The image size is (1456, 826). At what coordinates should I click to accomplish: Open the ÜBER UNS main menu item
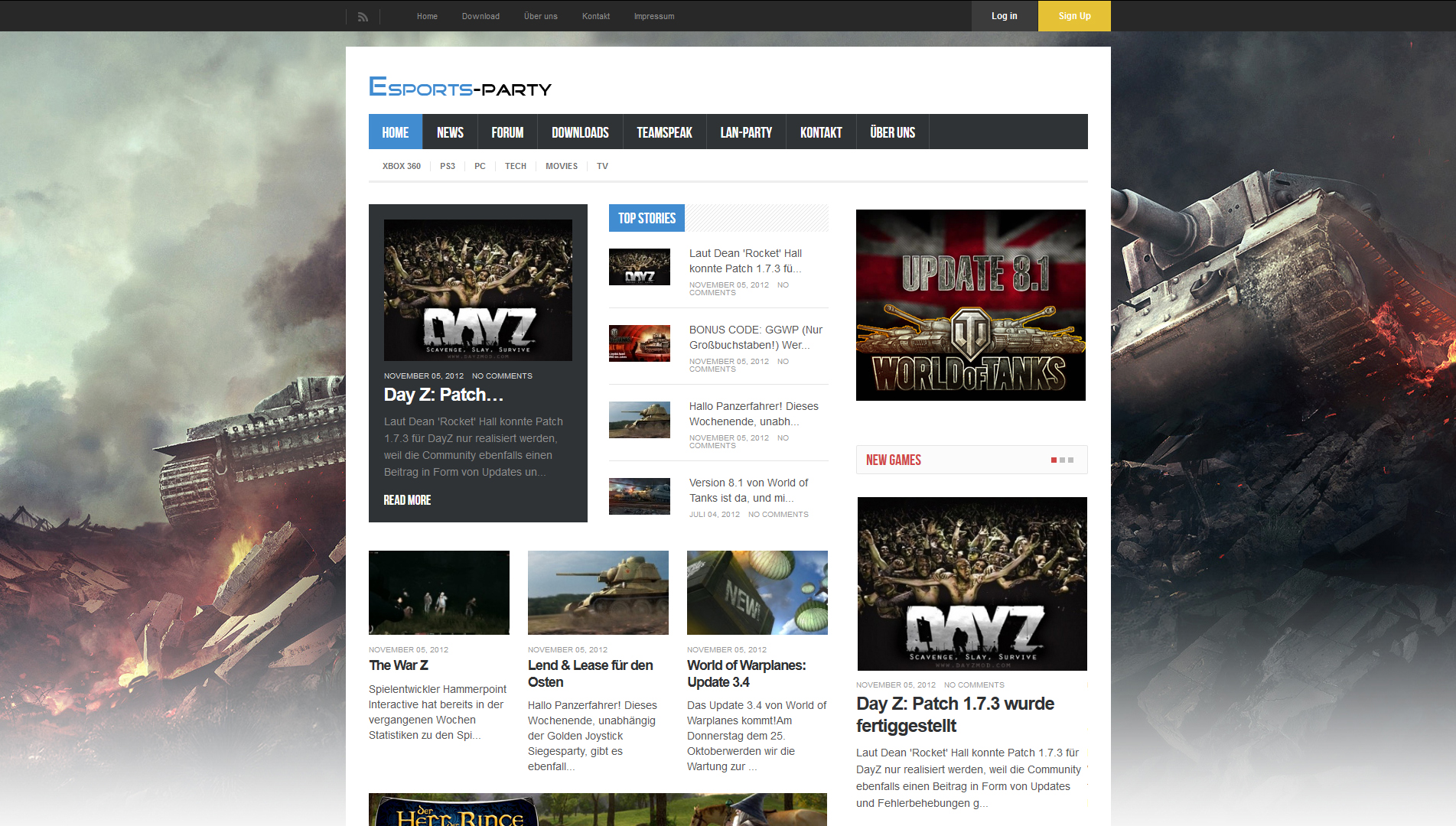(x=892, y=132)
